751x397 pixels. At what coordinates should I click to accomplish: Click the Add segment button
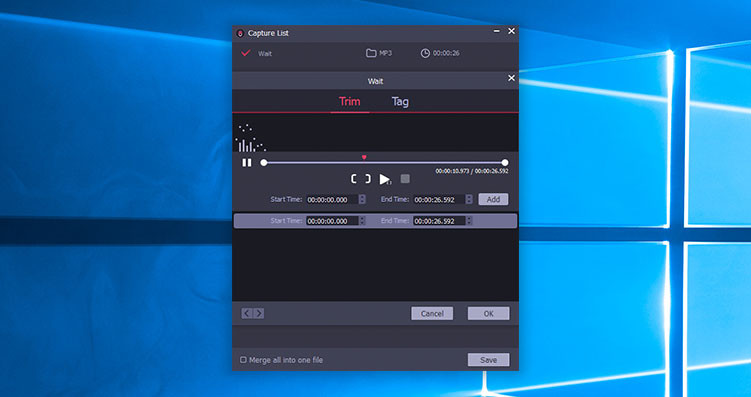pos(493,200)
